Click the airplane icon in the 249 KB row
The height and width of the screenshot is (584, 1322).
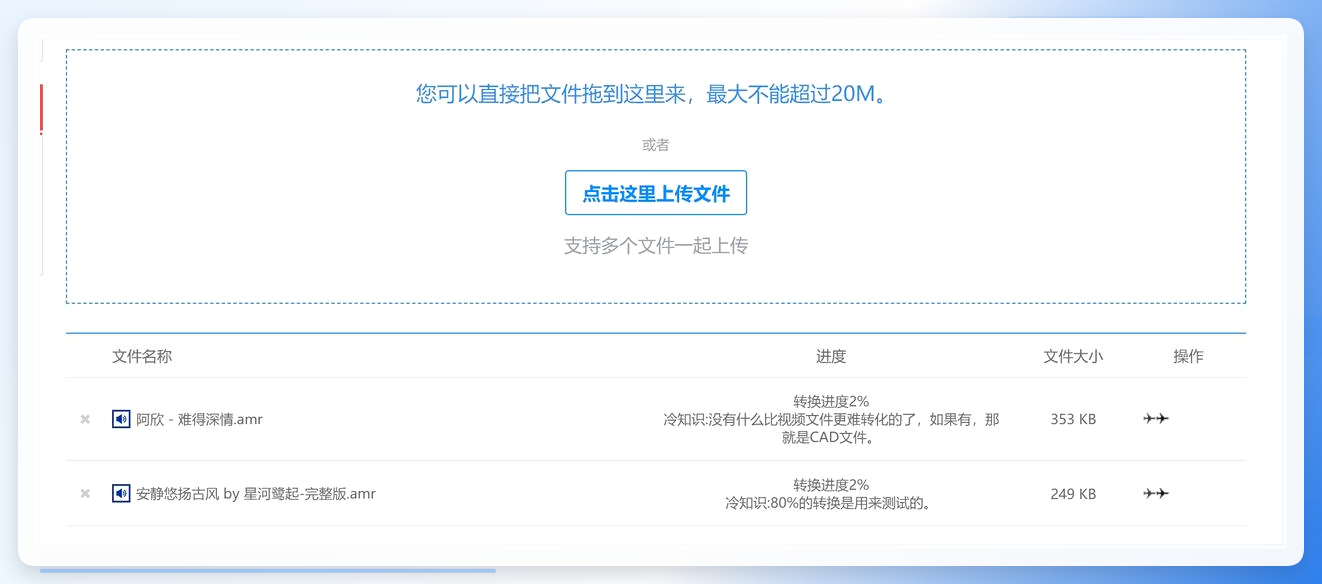coord(1156,493)
